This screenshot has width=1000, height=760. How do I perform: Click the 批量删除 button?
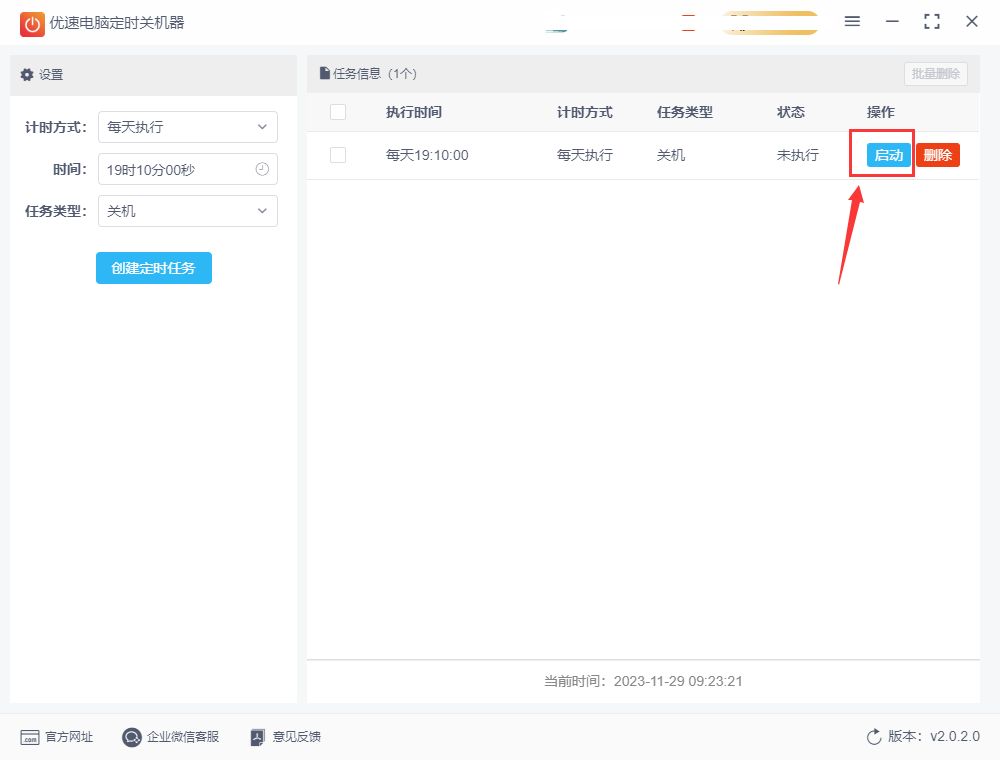936,74
